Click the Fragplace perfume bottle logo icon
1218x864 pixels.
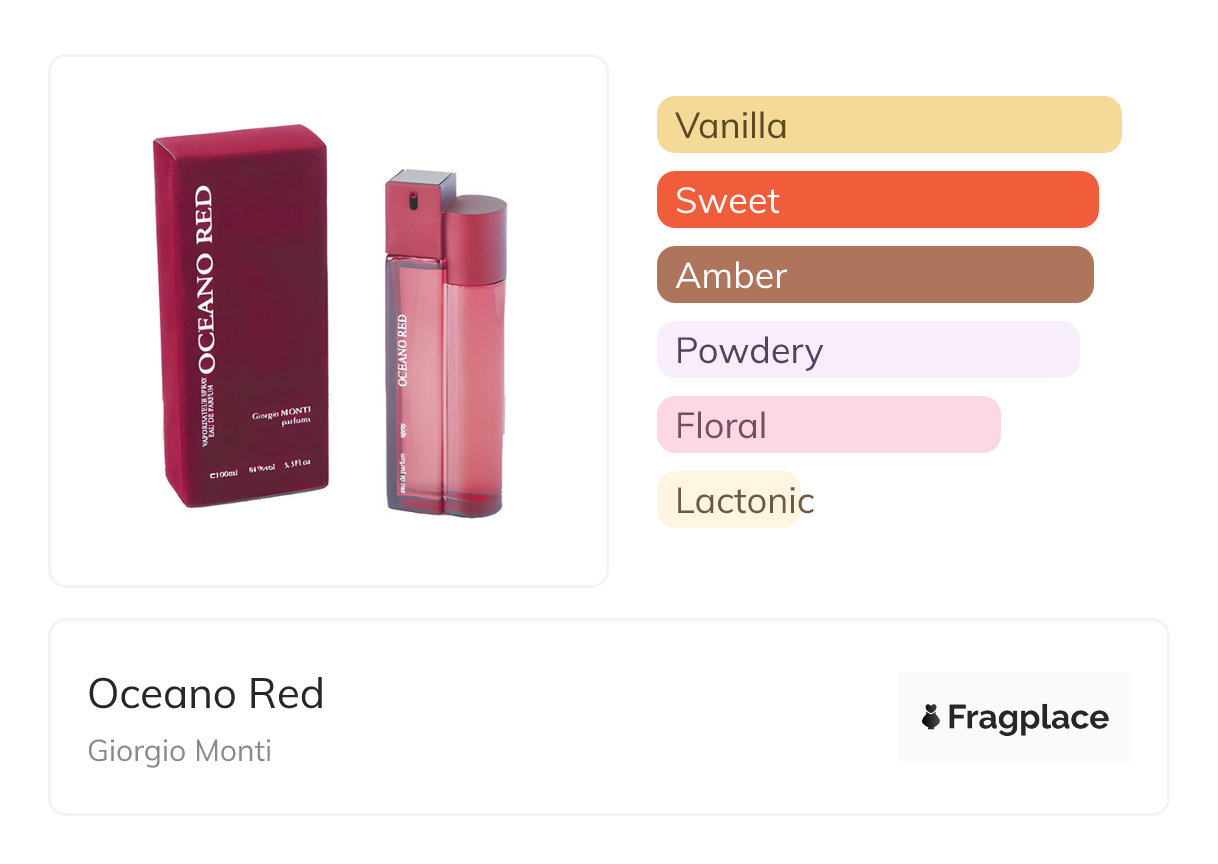[931, 717]
